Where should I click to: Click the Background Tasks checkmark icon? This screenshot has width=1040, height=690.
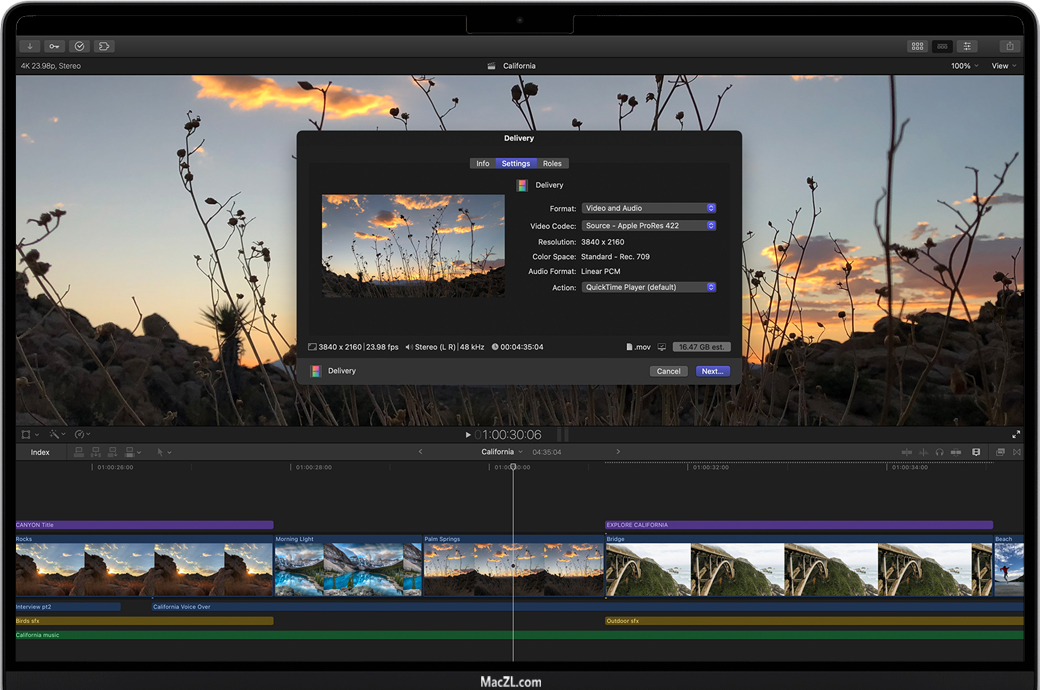(x=79, y=46)
